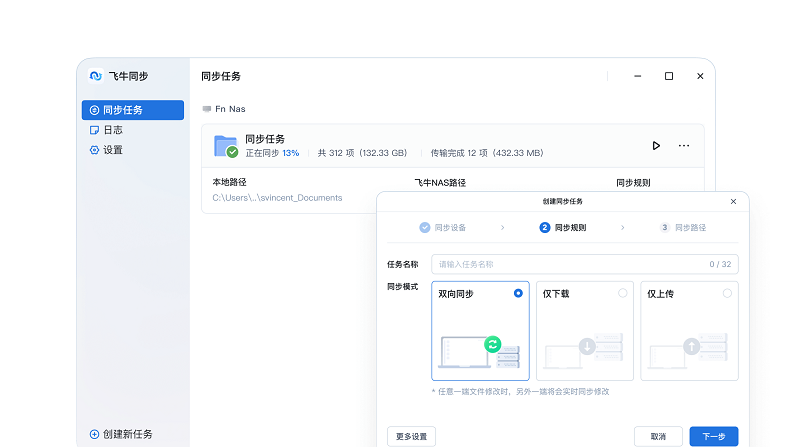Select the 双向同步 radio button

pyautogui.click(x=518, y=293)
